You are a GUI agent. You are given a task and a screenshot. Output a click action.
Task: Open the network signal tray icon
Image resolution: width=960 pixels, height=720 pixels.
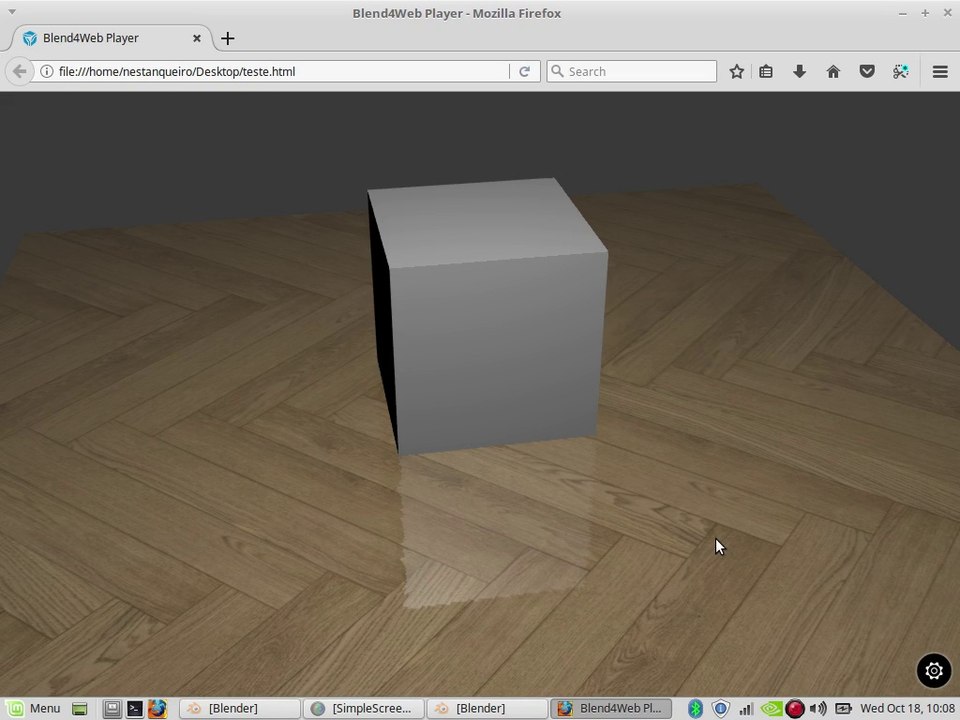(746, 709)
